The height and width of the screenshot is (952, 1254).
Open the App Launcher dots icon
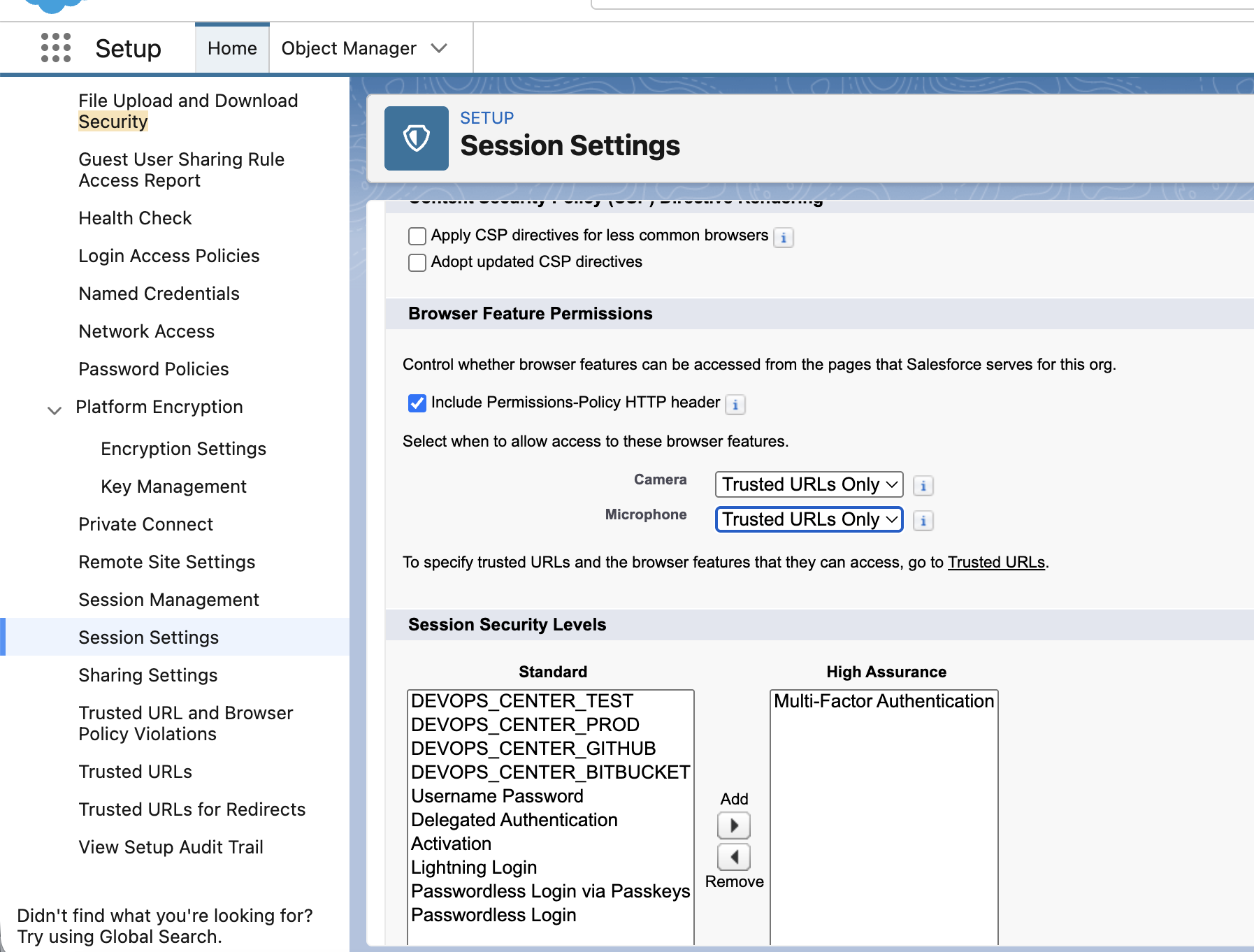click(x=56, y=48)
